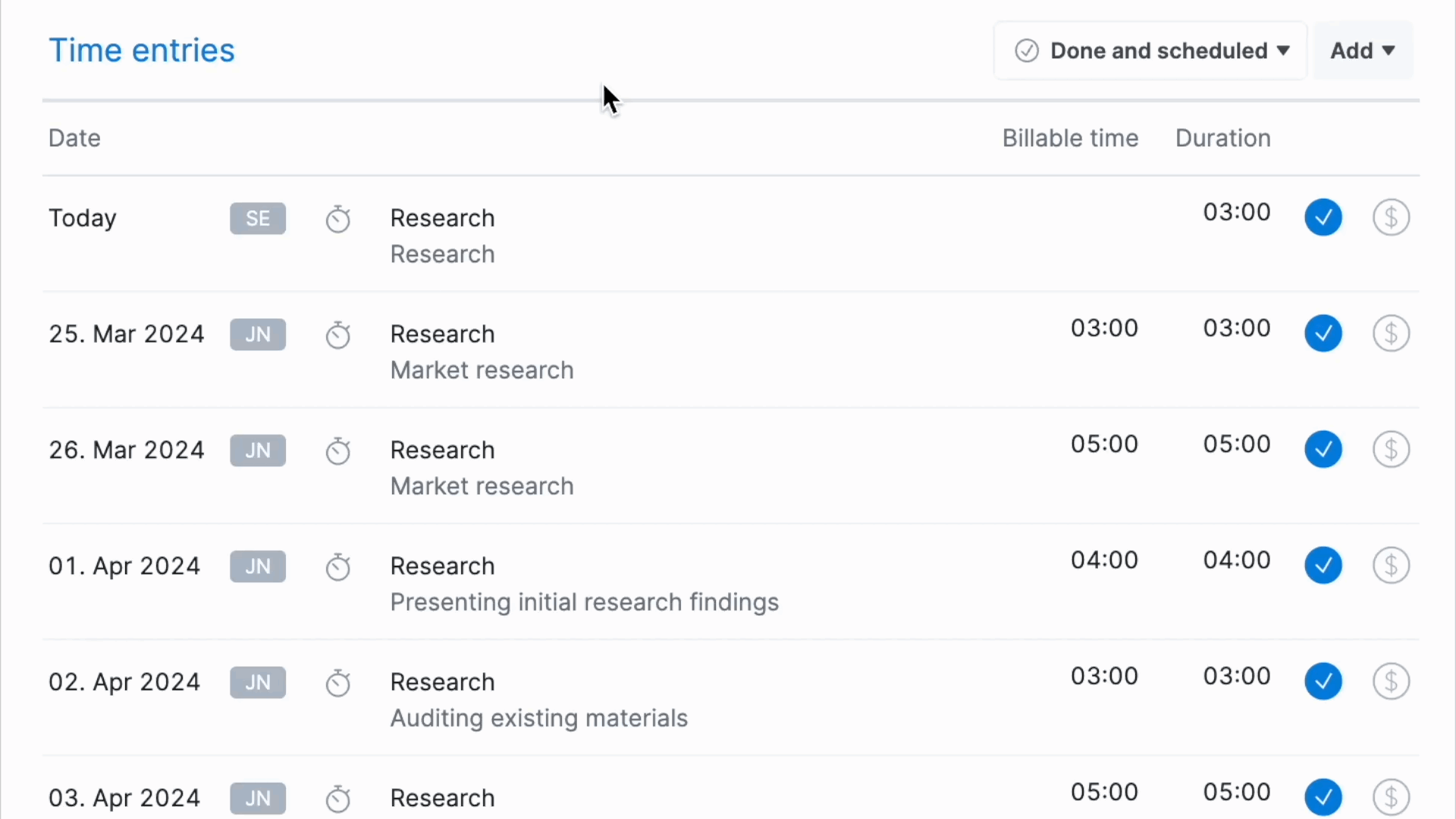This screenshot has width=1456, height=819.
Task: Click the 03:00 duration in Today's row
Action: (1237, 212)
